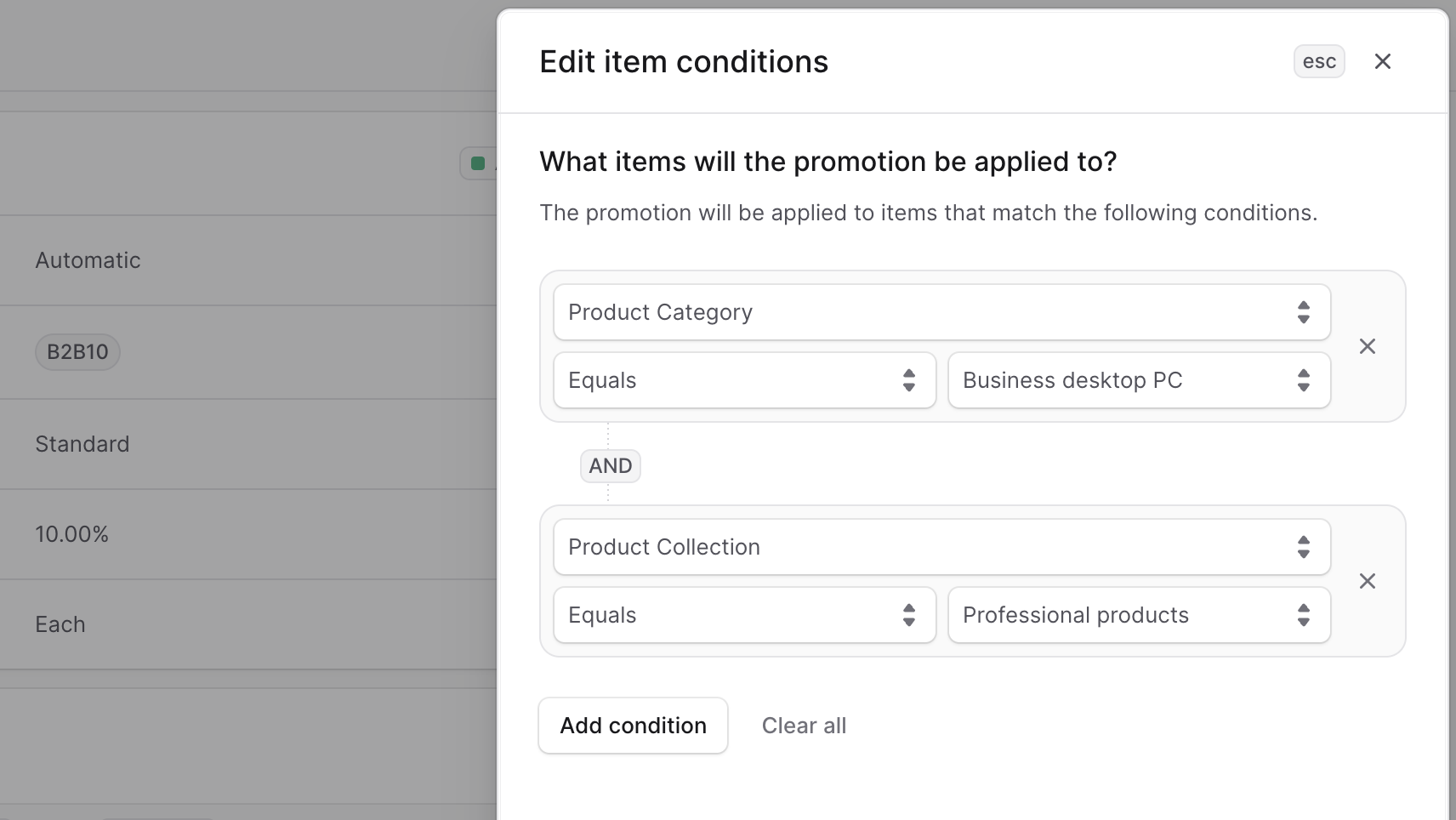Open the Product Collection attribute dropdown

tap(941, 547)
